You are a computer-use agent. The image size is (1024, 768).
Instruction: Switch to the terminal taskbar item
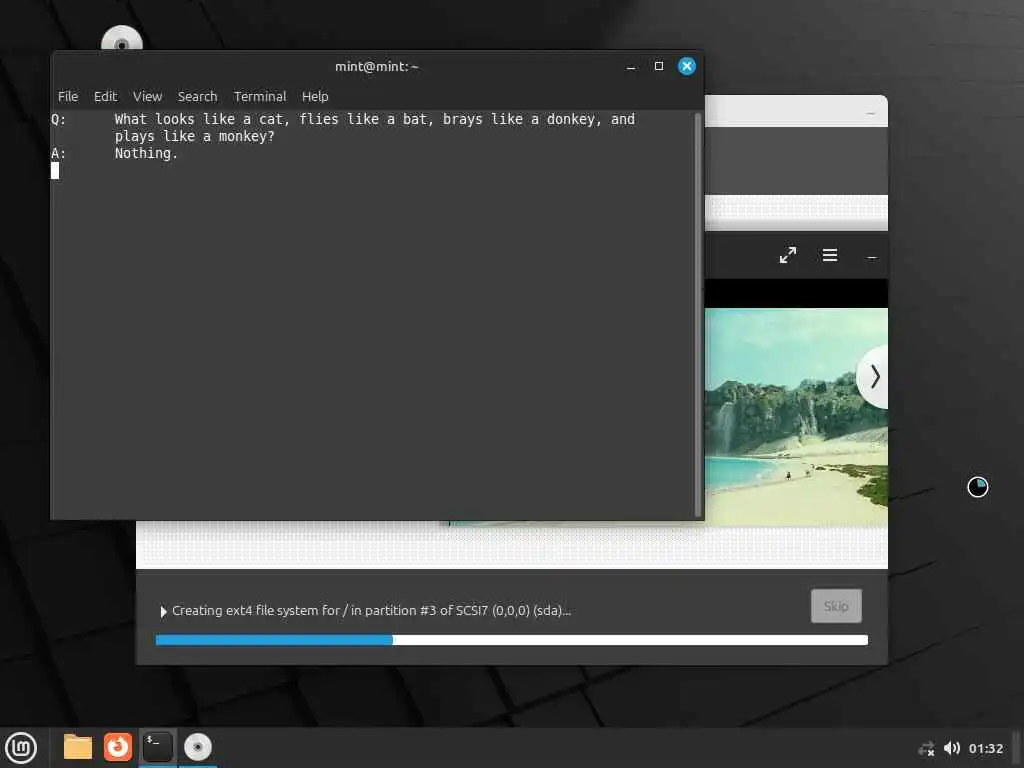coord(157,747)
